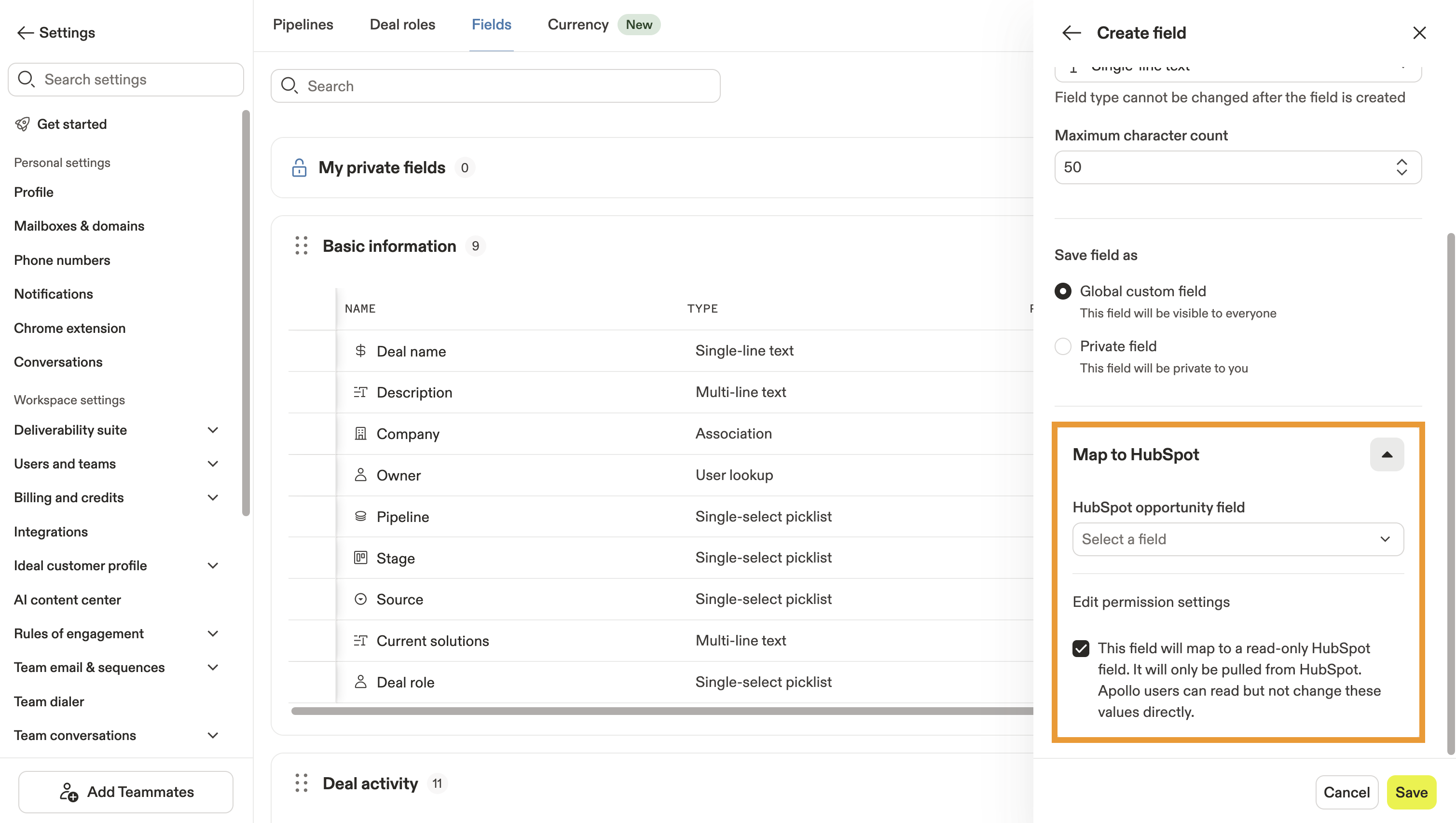Select the Global custom field radio button
The width and height of the screenshot is (1456, 823).
click(x=1063, y=291)
